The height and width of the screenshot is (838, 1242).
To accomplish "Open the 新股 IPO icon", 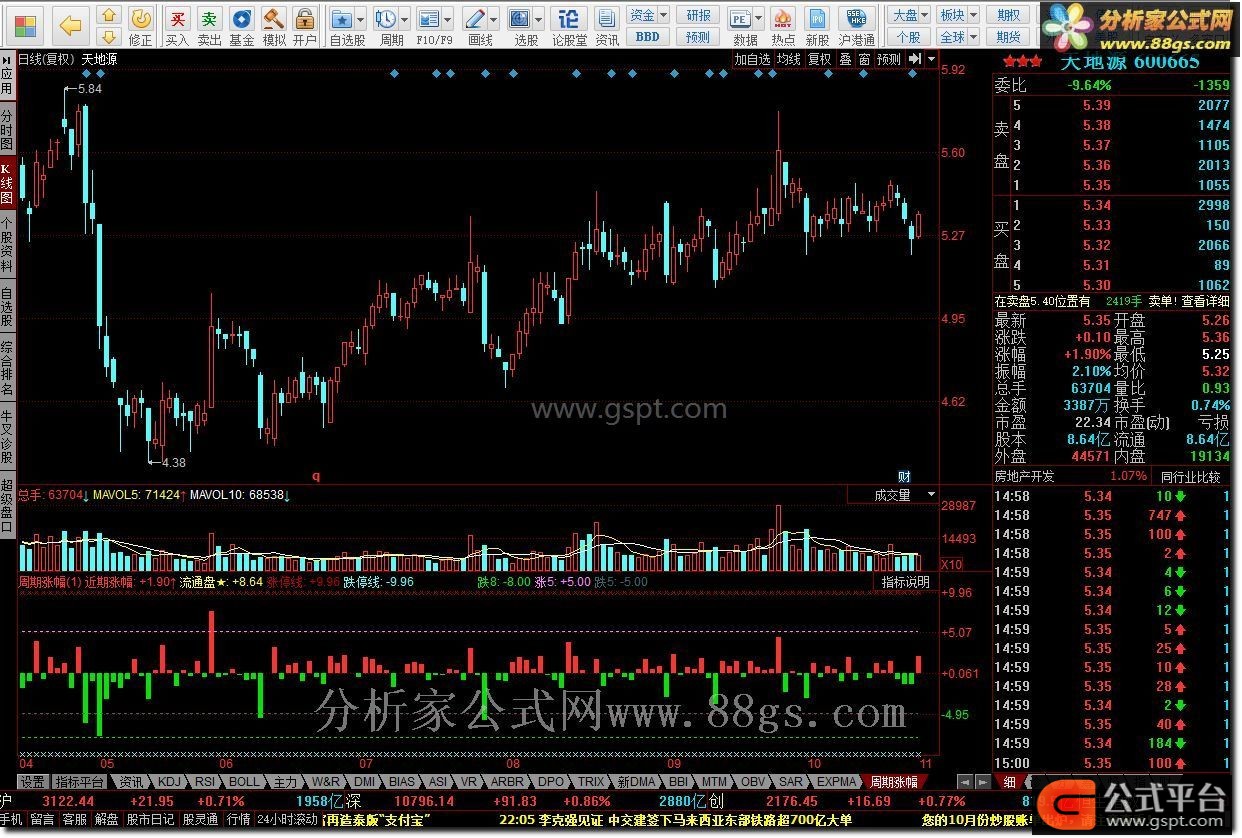I will (x=817, y=25).
